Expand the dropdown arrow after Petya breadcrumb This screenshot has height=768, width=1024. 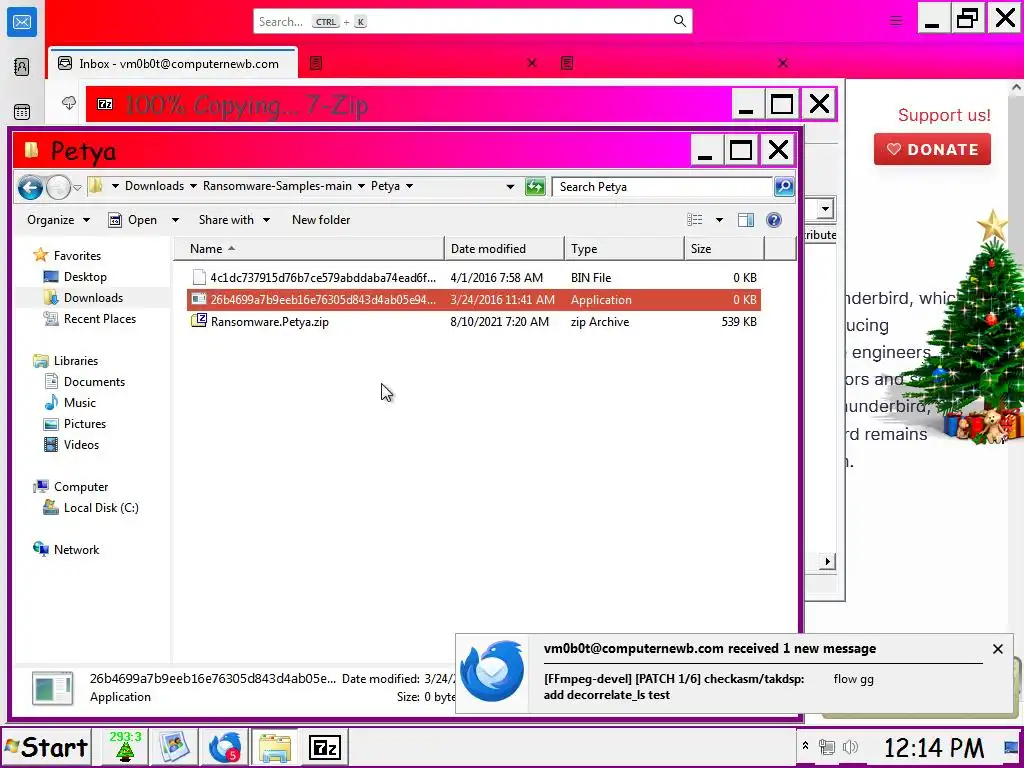coord(409,186)
